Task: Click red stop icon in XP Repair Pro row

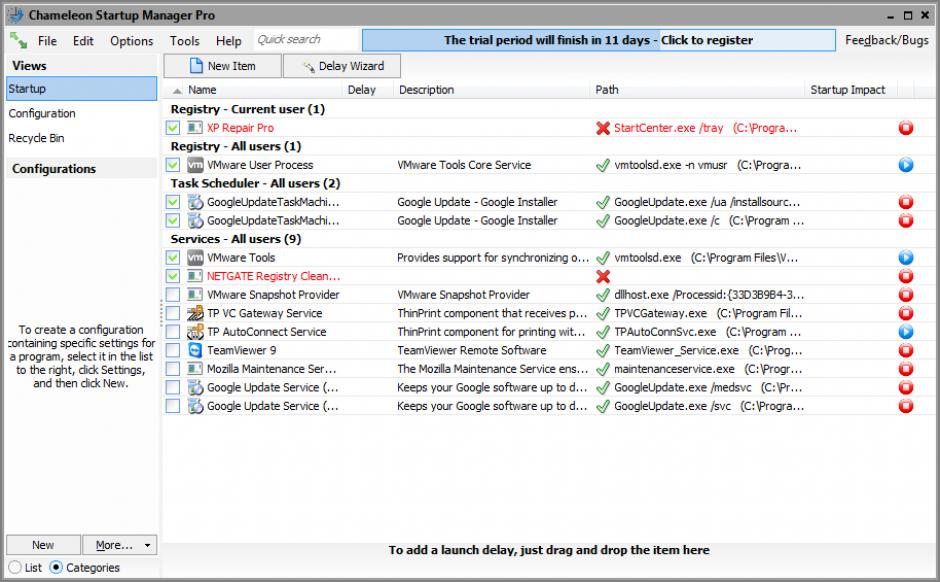Action: tap(905, 128)
